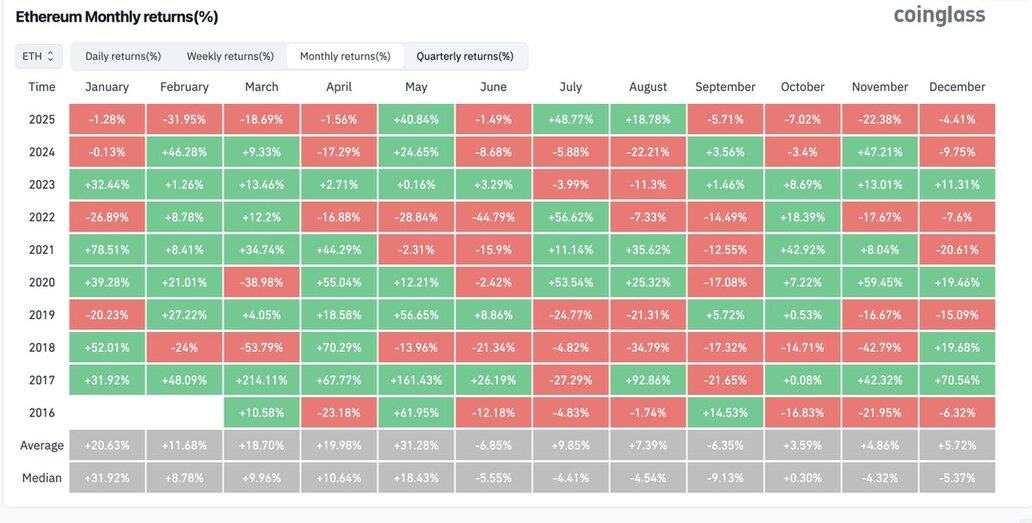The image size is (1032, 523).
Task: Select the 2025 row label
Action: 42,119
